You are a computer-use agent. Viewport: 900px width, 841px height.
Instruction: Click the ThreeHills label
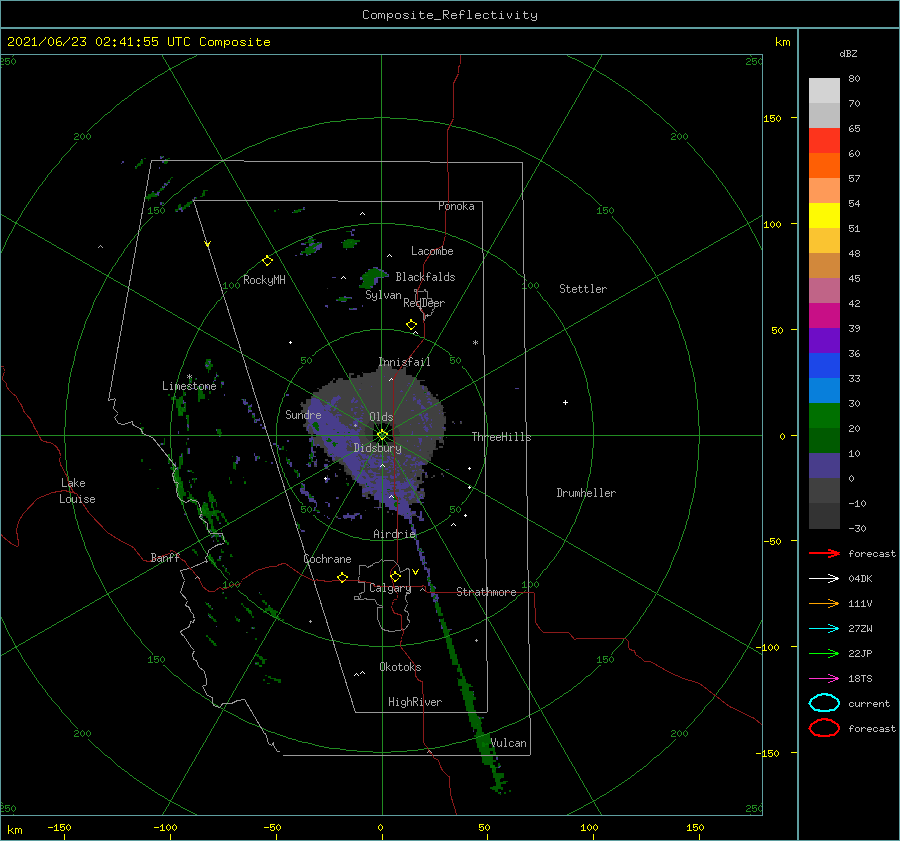(x=502, y=437)
